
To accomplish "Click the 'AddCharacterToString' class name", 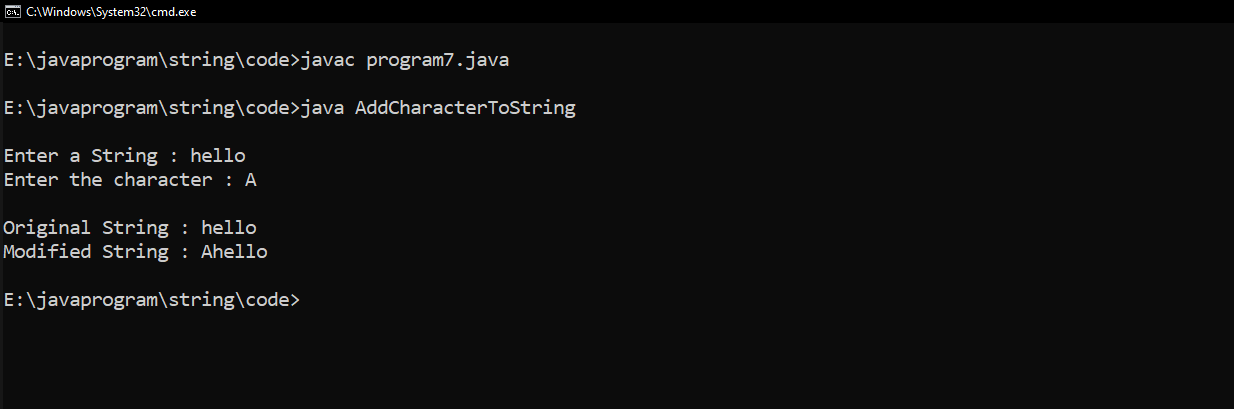I will tap(465, 108).
